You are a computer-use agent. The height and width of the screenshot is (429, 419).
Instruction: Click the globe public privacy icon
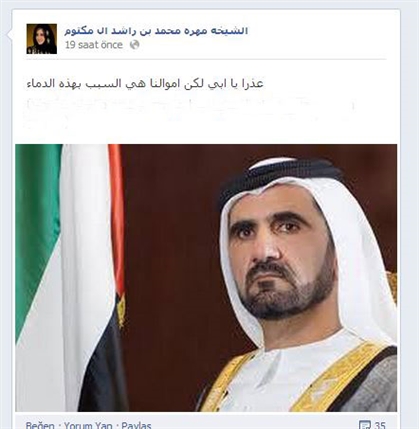[134, 45]
